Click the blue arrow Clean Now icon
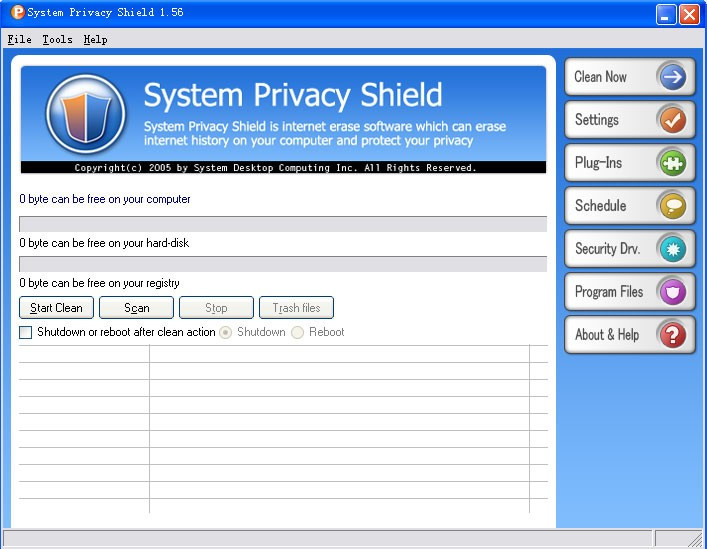Screen dimensions: 707x549 [x=673, y=77]
